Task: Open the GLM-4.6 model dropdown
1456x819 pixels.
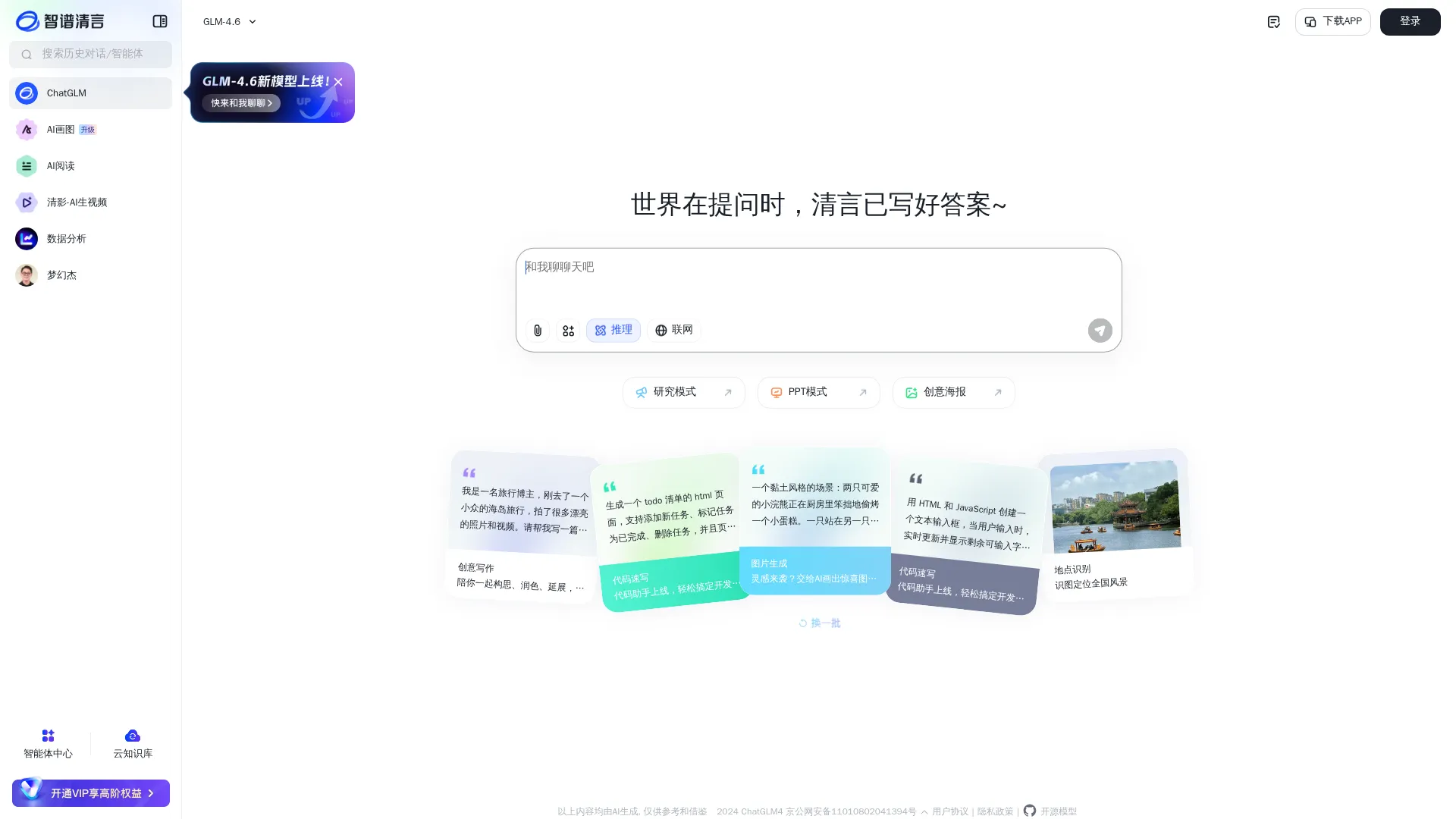Action: [x=229, y=21]
